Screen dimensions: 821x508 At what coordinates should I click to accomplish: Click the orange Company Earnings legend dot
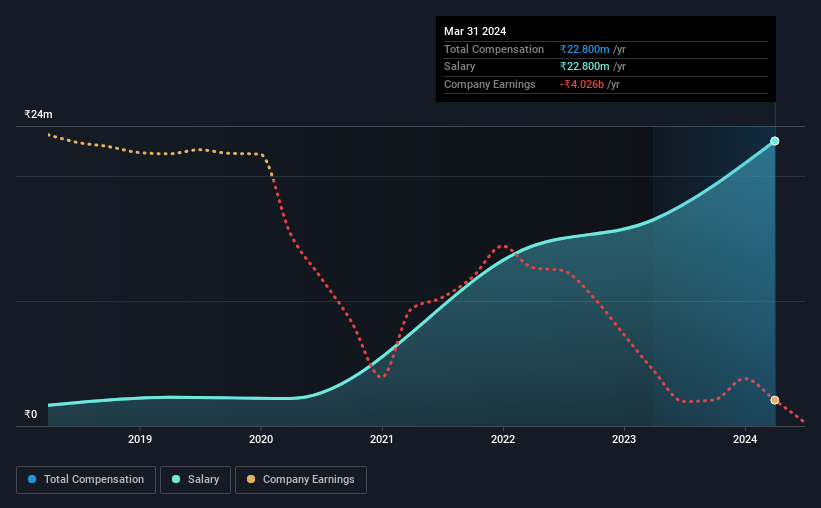click(x=251, y=479)
